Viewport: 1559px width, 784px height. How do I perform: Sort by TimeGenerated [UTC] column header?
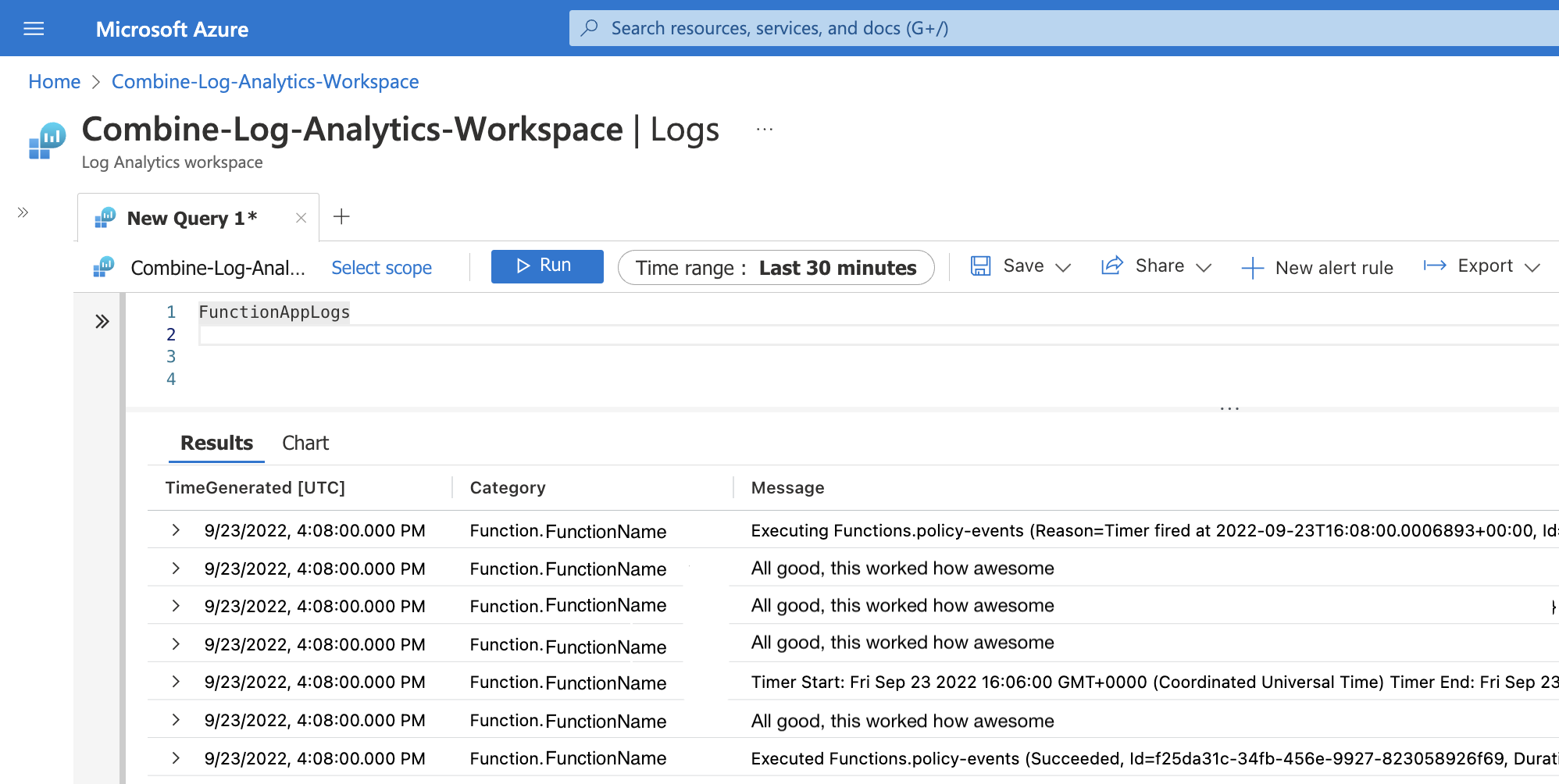[x=255, y=488]
